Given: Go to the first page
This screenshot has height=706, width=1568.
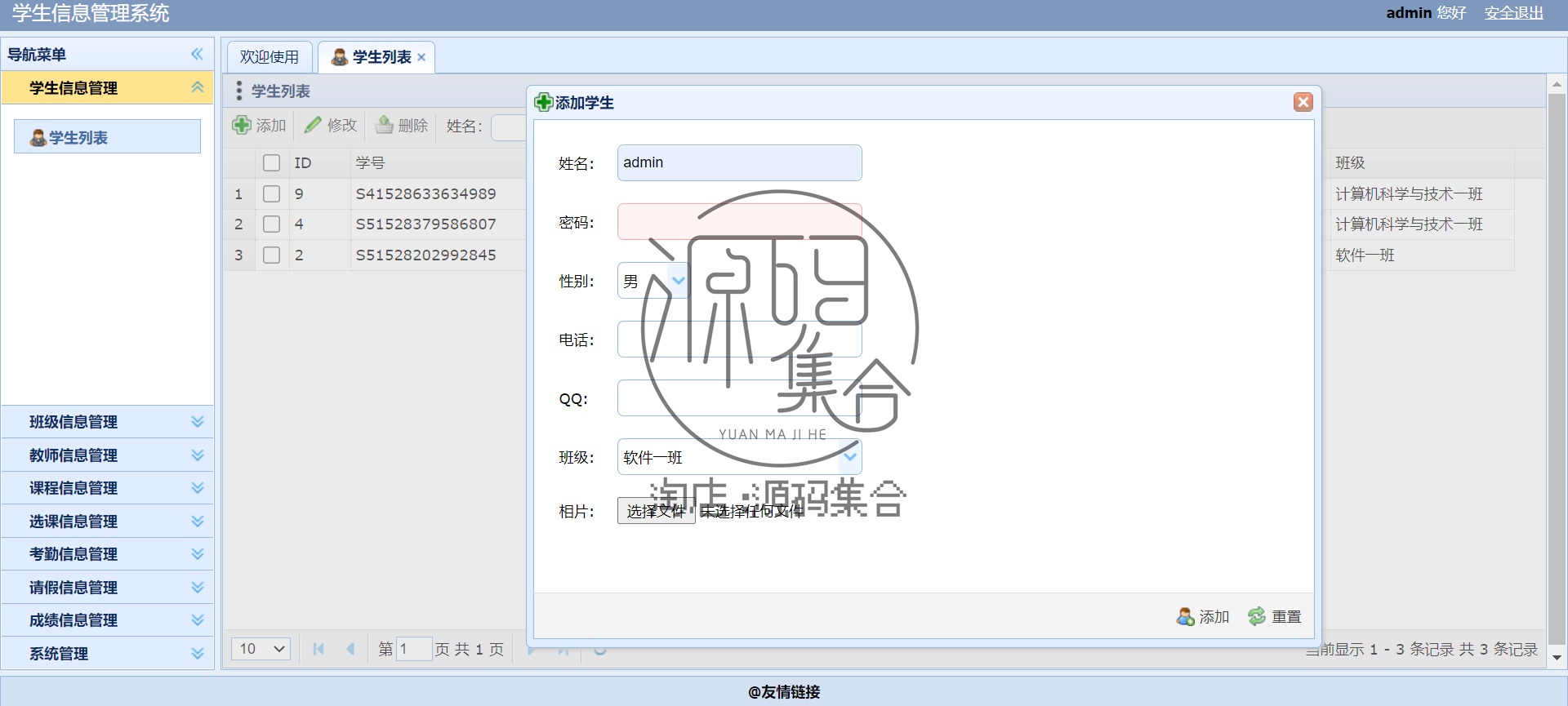Looking at the screenshot, I should click(x=318, y=649).
